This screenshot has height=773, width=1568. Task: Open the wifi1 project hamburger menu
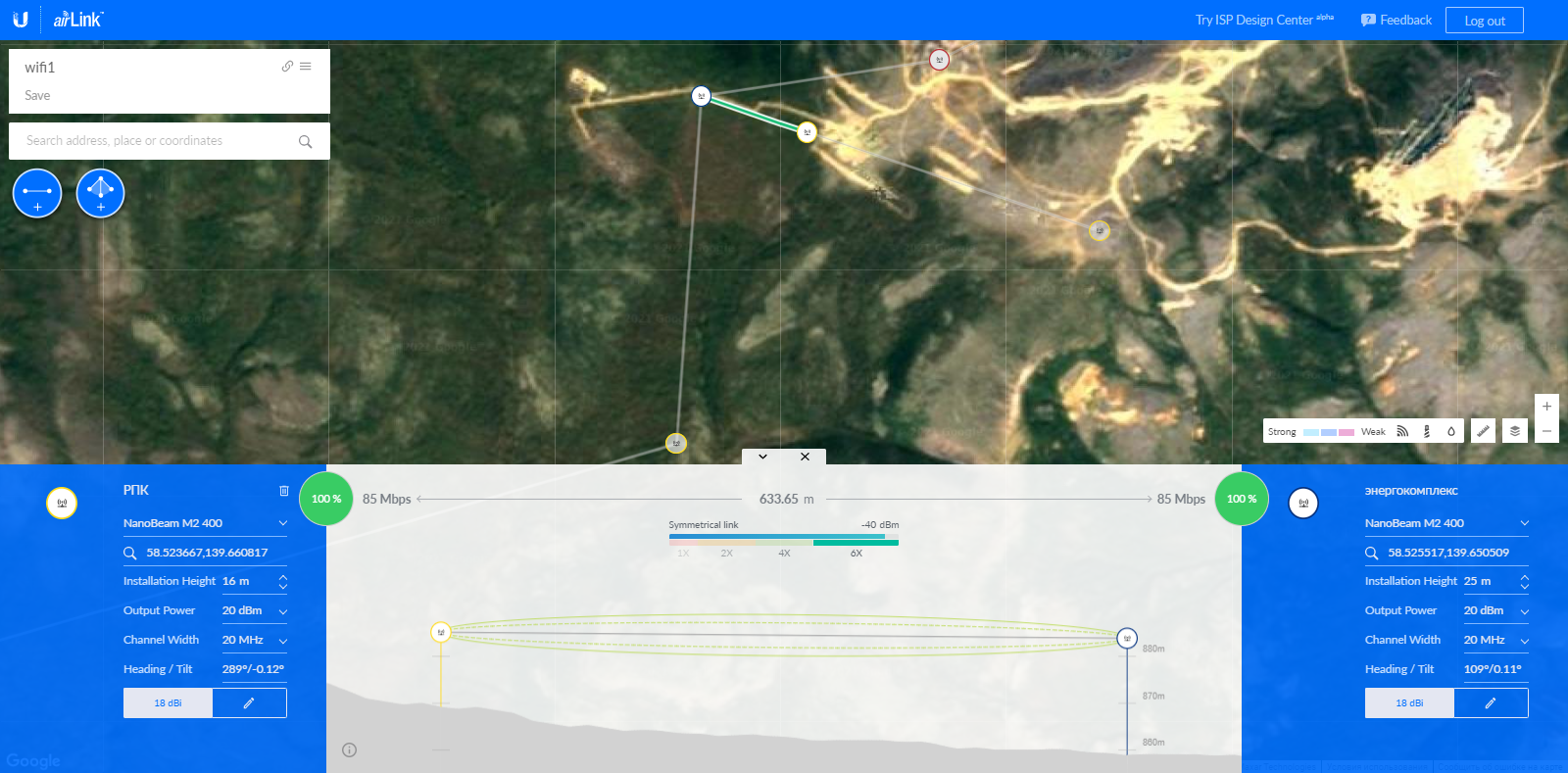[x=306, y=67]
